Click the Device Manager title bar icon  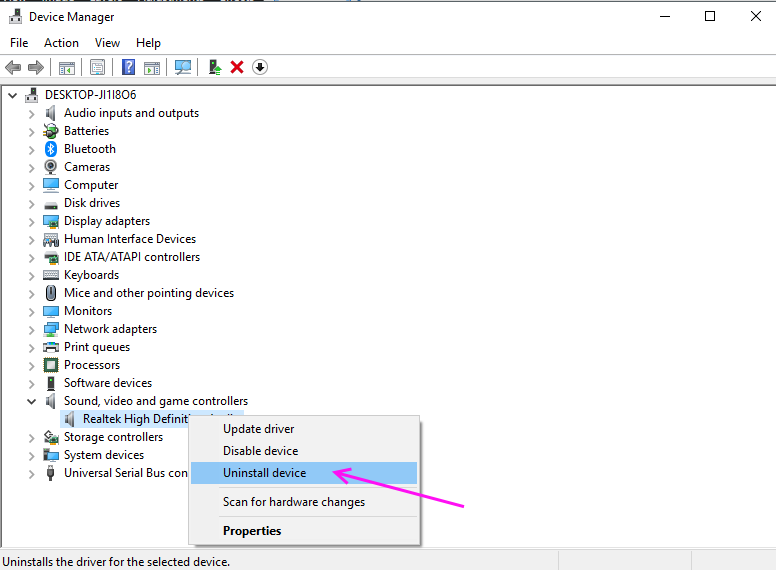pos(16,17)
